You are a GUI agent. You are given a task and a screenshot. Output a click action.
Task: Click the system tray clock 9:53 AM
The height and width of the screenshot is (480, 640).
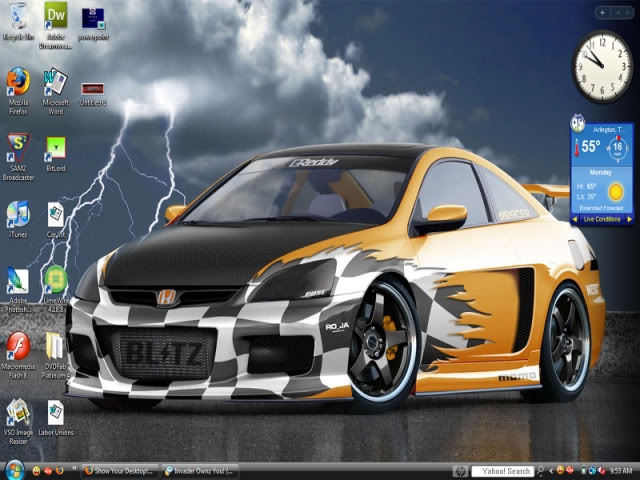[x=621, y=471]
